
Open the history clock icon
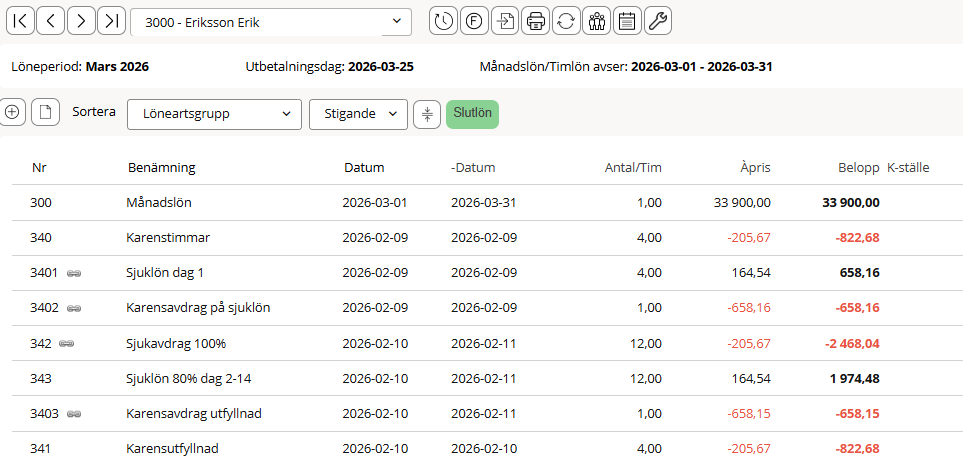tap(443, 21)
